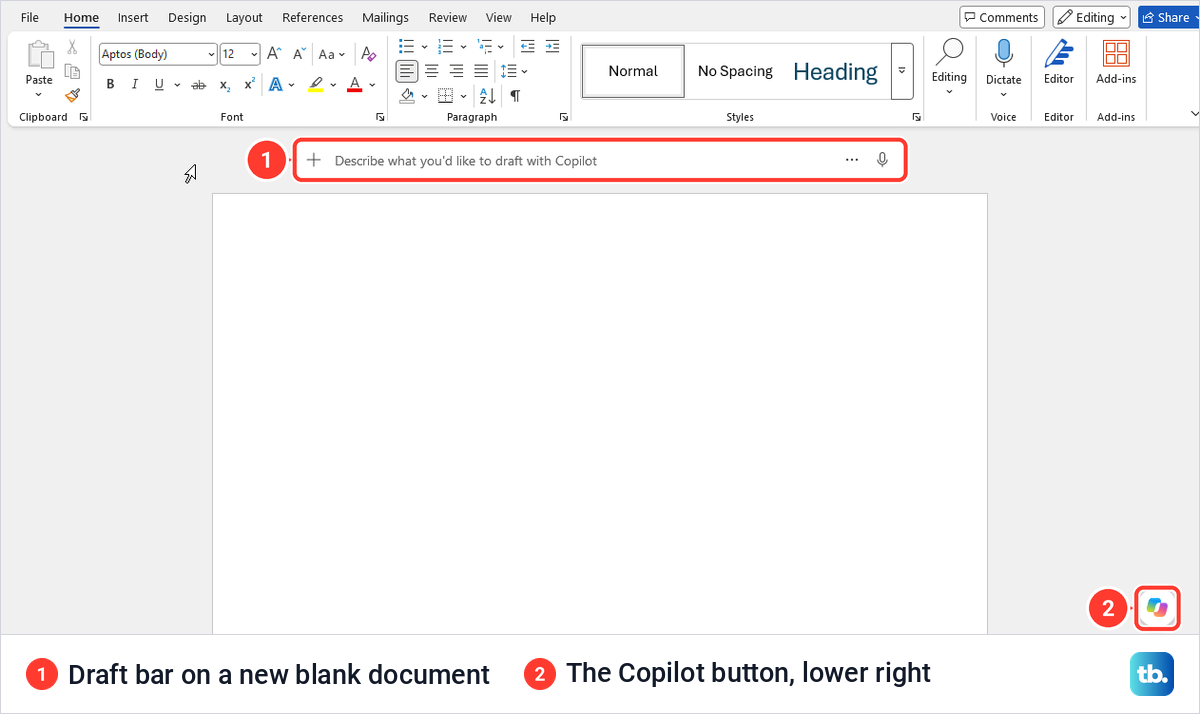Toggle bold formatting

[109, 85]
